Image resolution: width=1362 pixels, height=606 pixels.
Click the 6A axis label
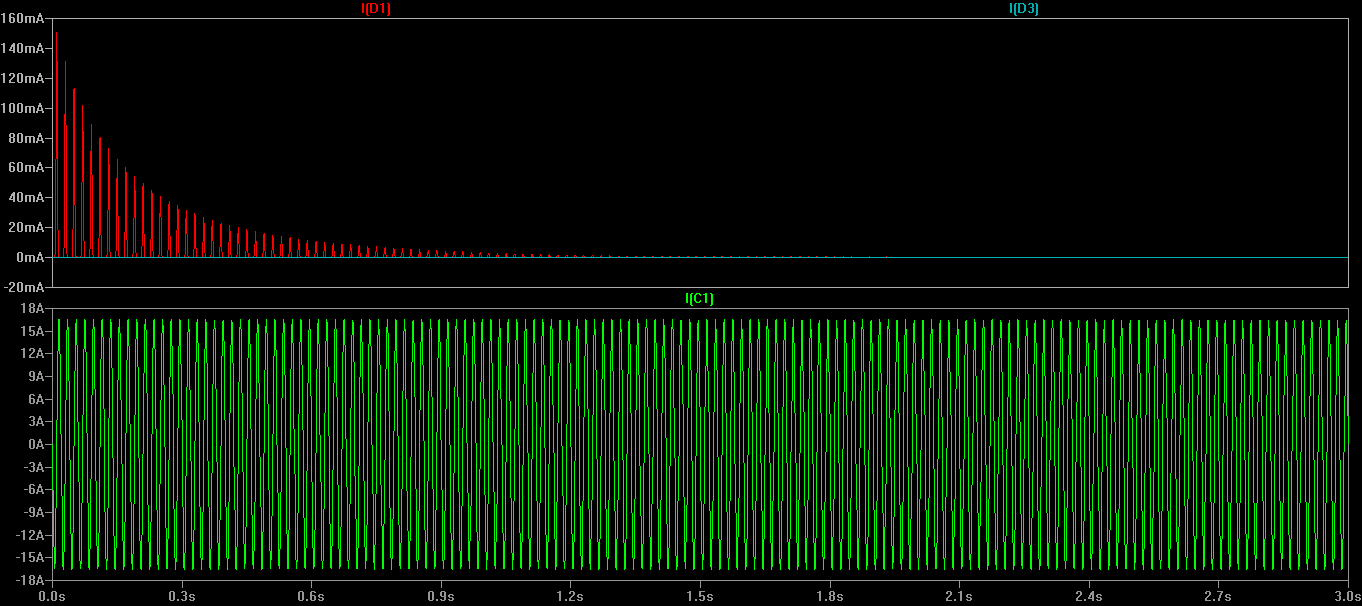click(37, 399)
